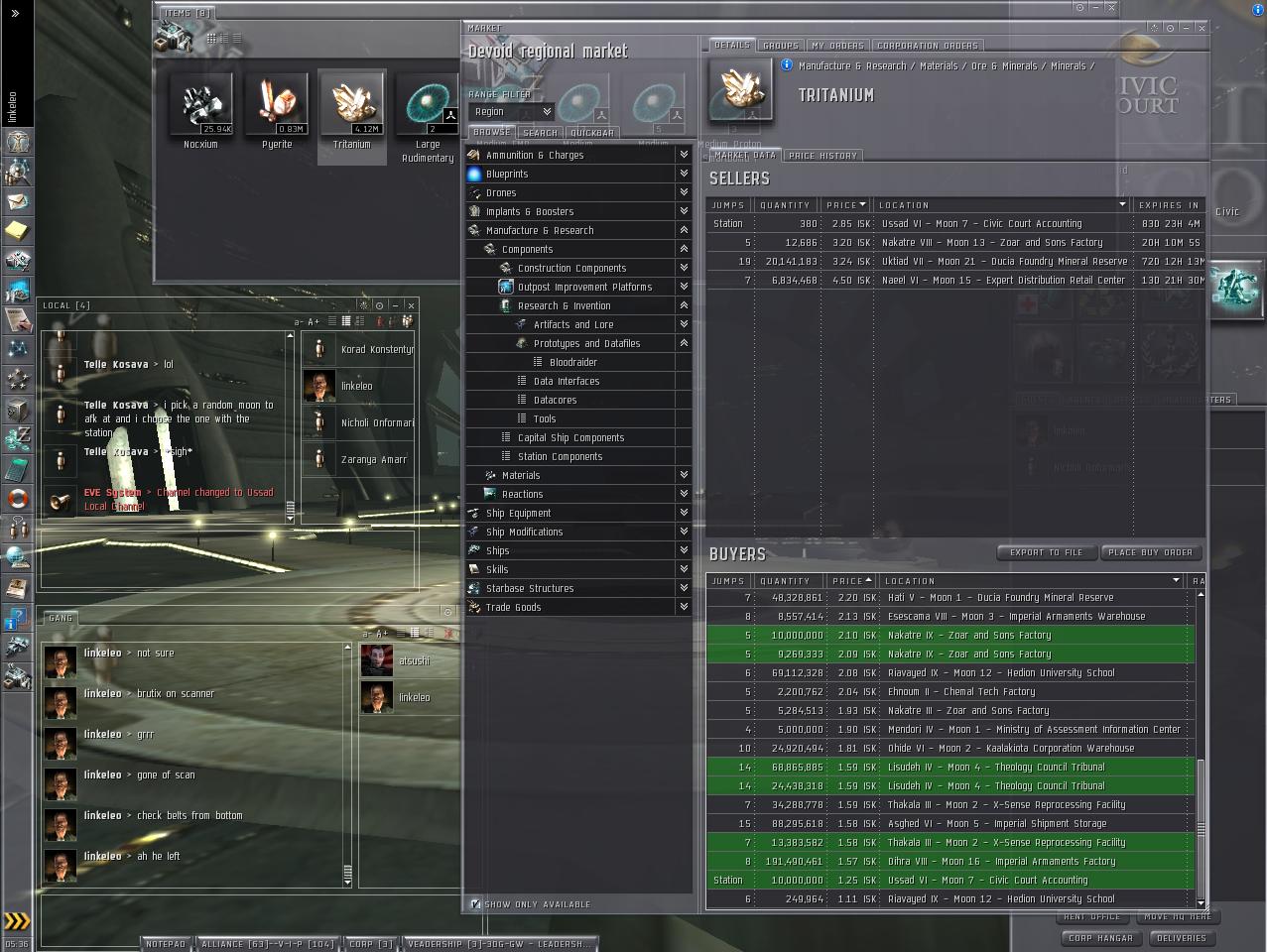This screenshot has width=1267, height=952.
Task: Click the Place Buy Order button
Action: (x=1150, y=552)
